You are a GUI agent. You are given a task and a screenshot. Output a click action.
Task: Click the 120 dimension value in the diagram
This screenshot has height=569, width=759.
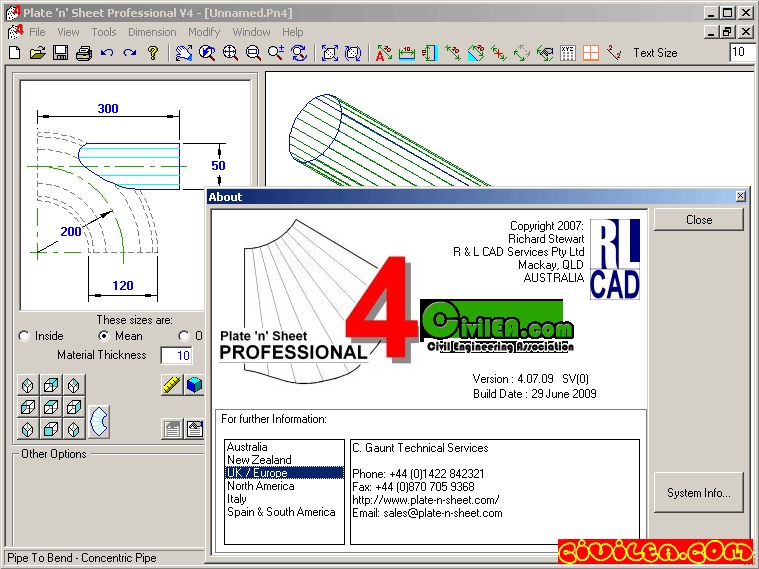(x=122, y=286)
